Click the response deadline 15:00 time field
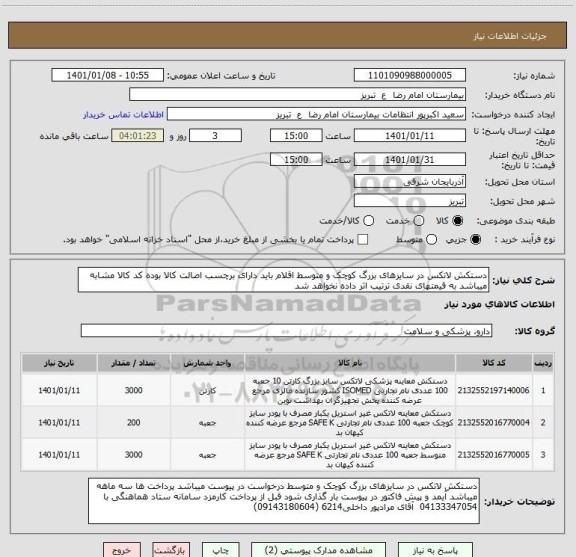This screenshot has height=557, width=576. [296, 136]
